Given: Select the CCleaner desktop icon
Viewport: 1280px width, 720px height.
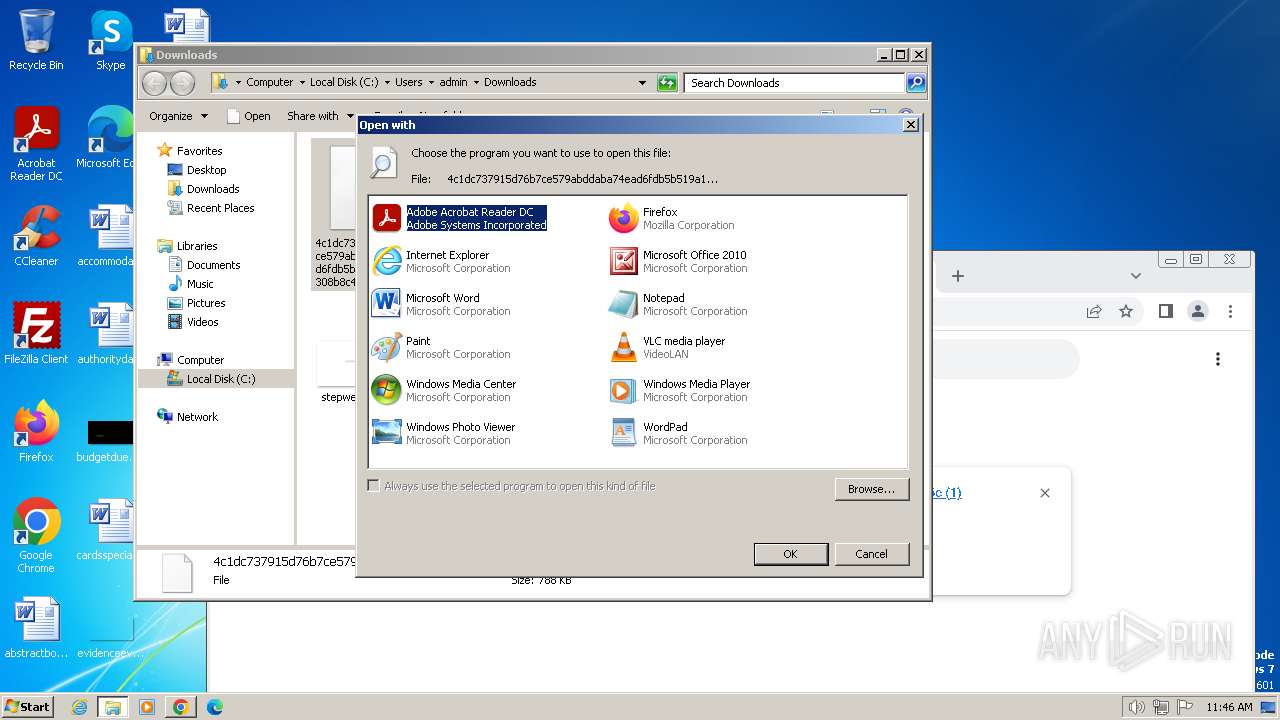Looking at the screenshot, I should (36, 236).
